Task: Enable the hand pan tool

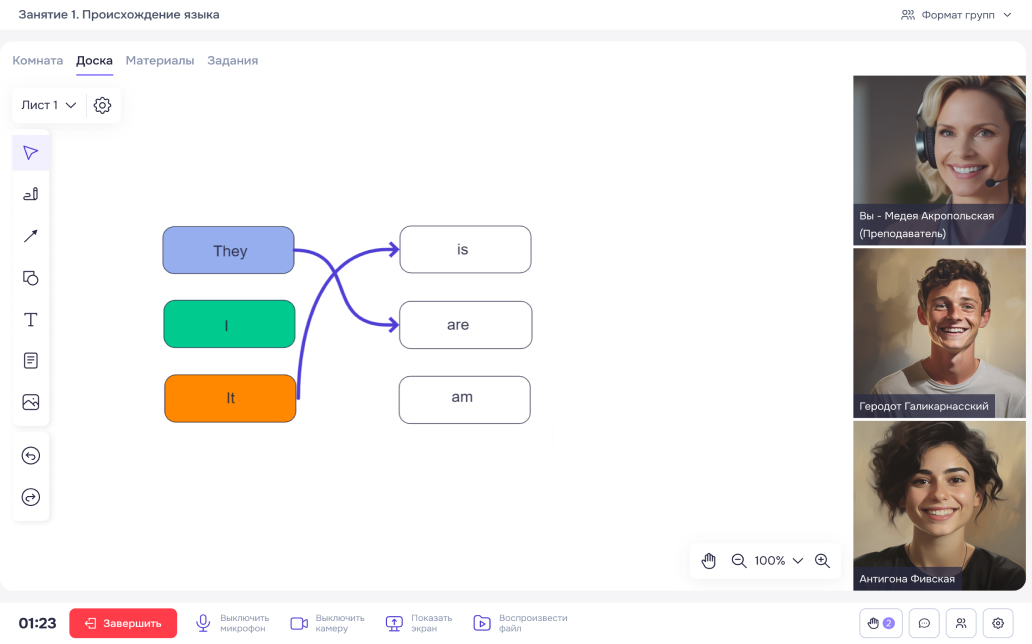Action: (709, 561)
